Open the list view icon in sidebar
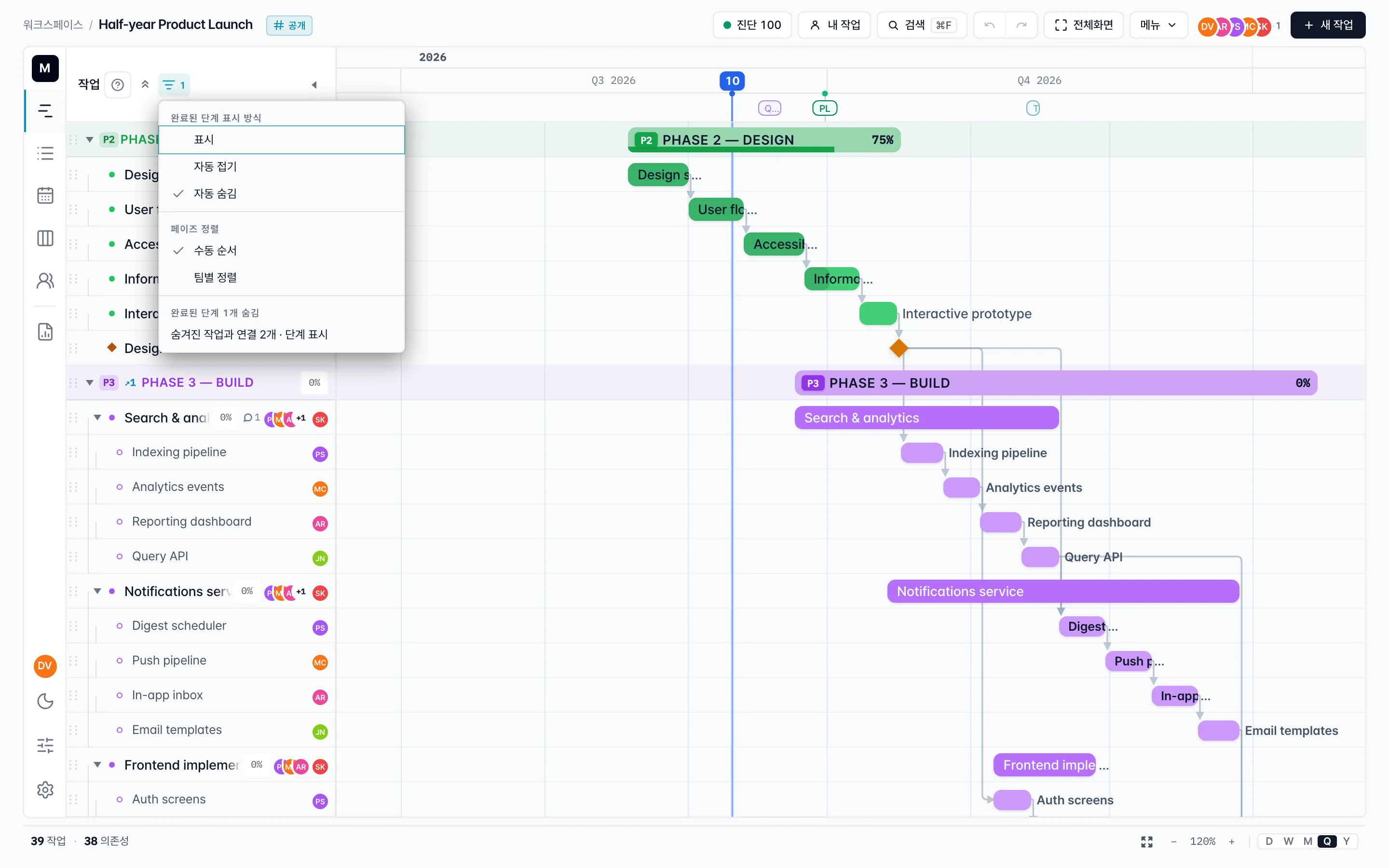The width and height of the screenshot is (1389, 868). point(45,153)
